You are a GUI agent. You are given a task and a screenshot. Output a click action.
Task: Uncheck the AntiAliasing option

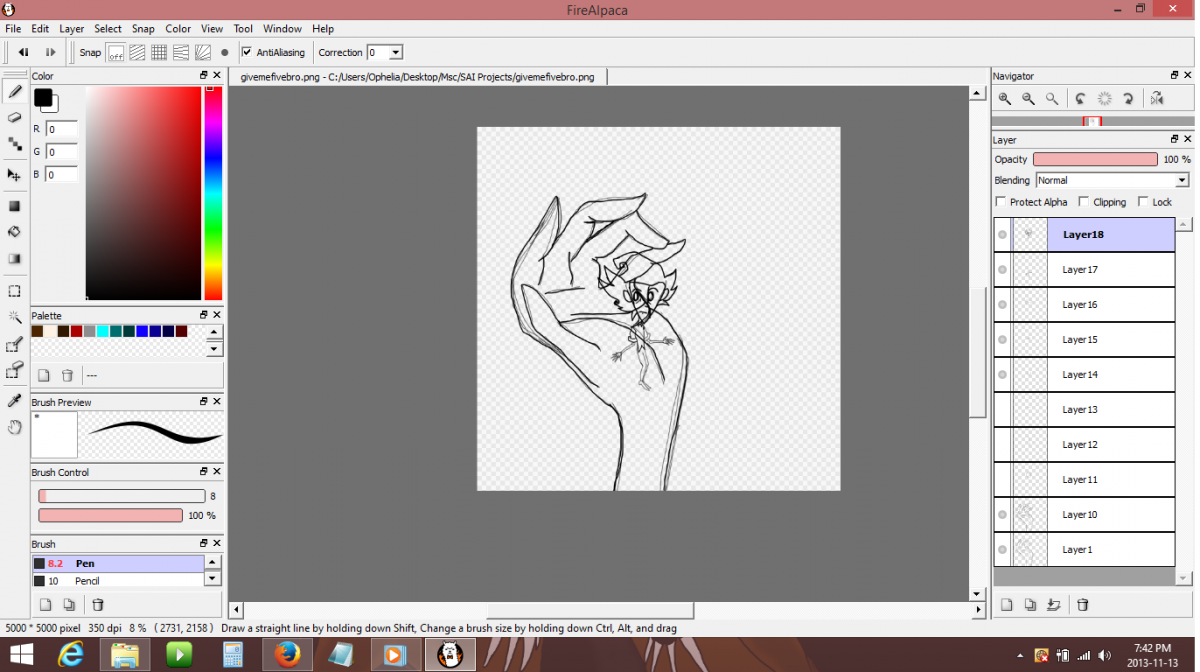pyautogui.click(x=247, y=53)
